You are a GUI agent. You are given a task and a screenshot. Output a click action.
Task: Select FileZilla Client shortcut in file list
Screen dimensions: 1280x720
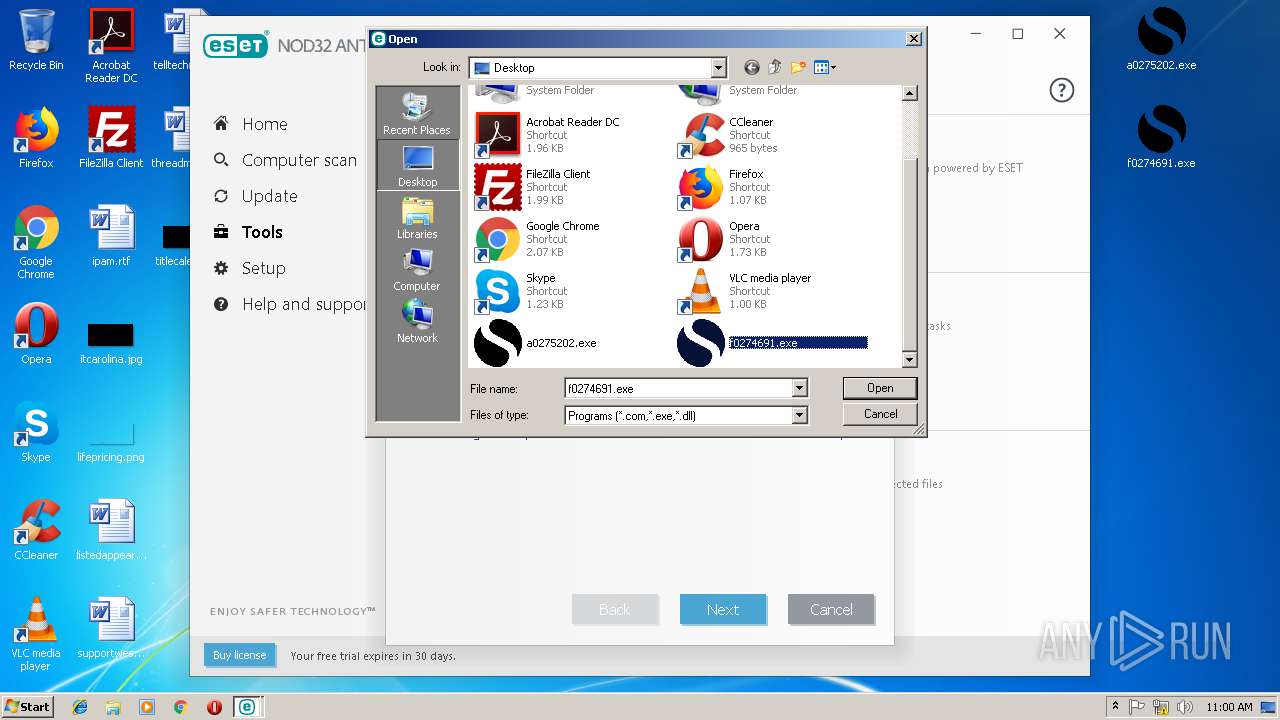(532, 186)
